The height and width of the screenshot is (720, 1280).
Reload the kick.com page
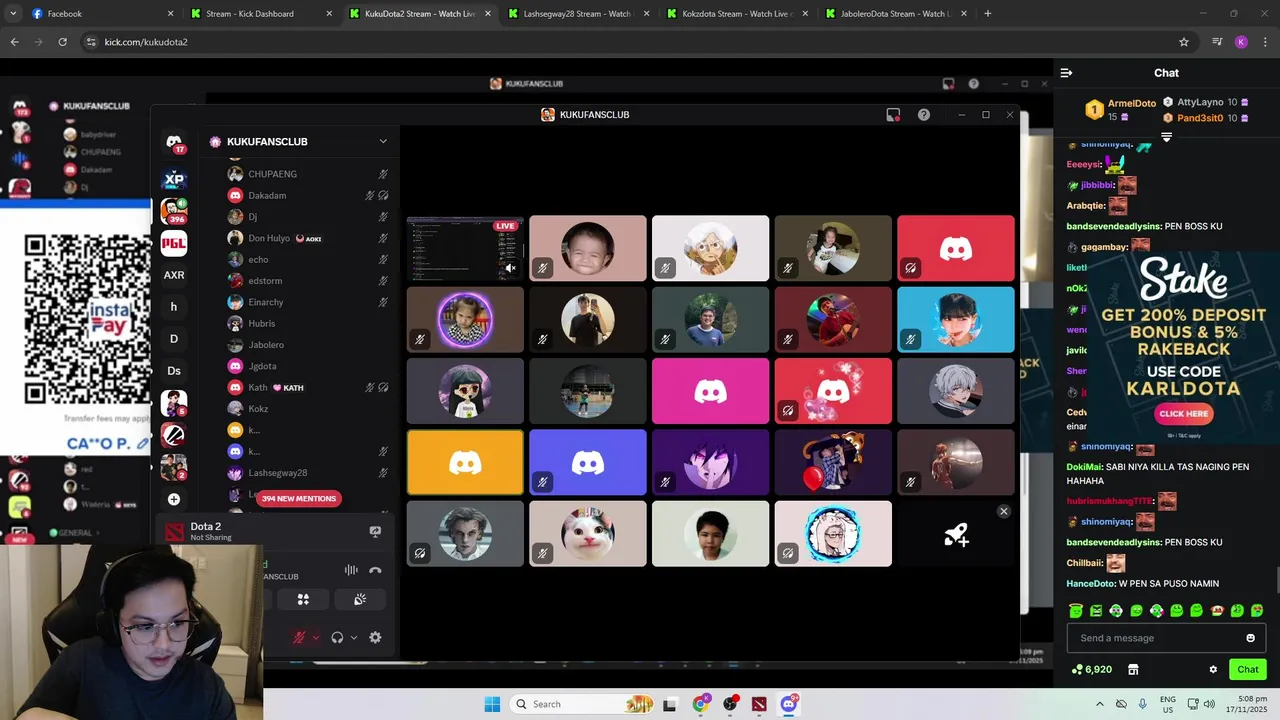coord(62,42)
